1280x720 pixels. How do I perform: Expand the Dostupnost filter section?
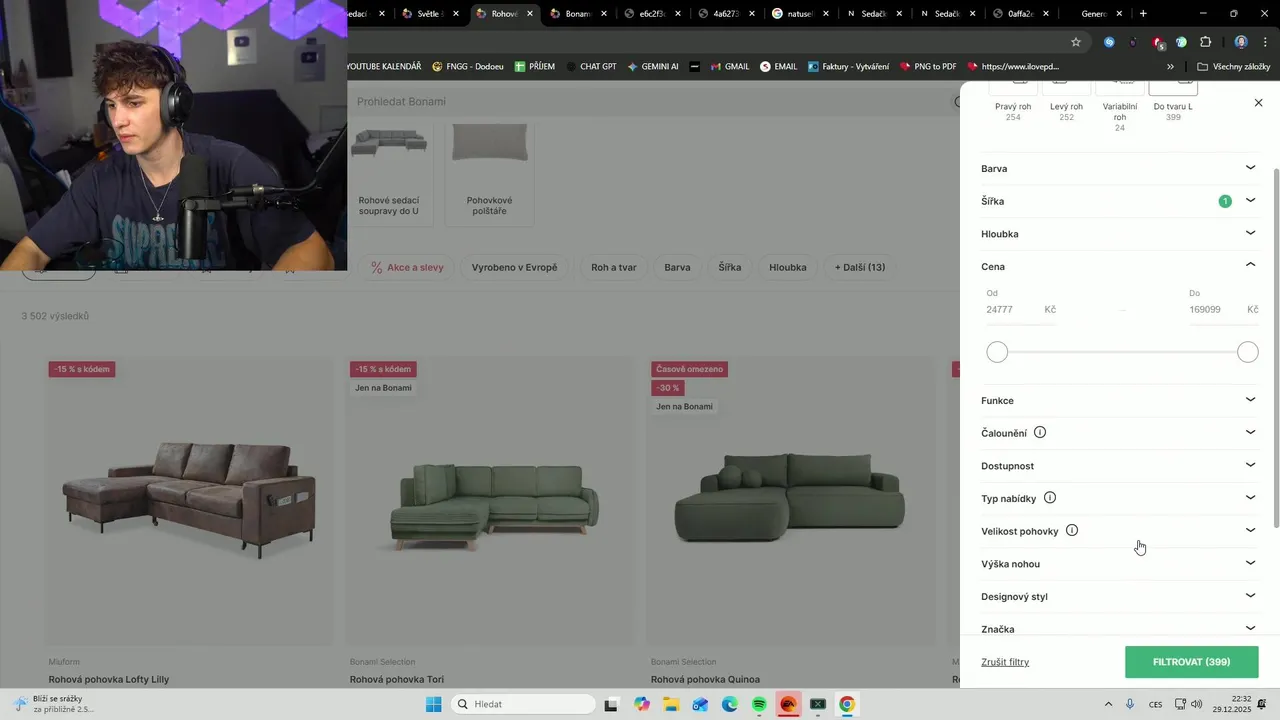coord(1118,465)
